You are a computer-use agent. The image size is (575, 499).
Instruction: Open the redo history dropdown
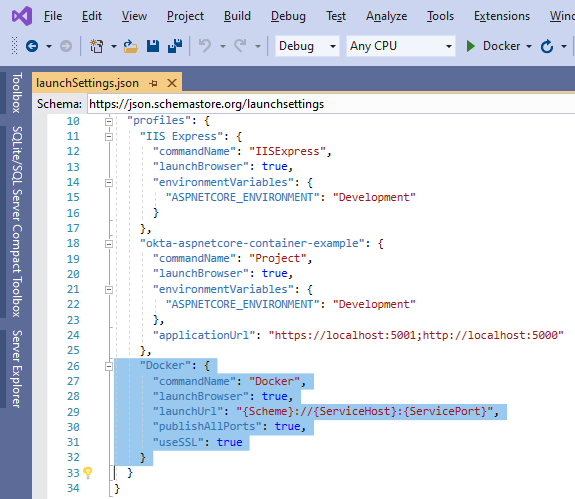pyautogui.click(x=258, y=47)
